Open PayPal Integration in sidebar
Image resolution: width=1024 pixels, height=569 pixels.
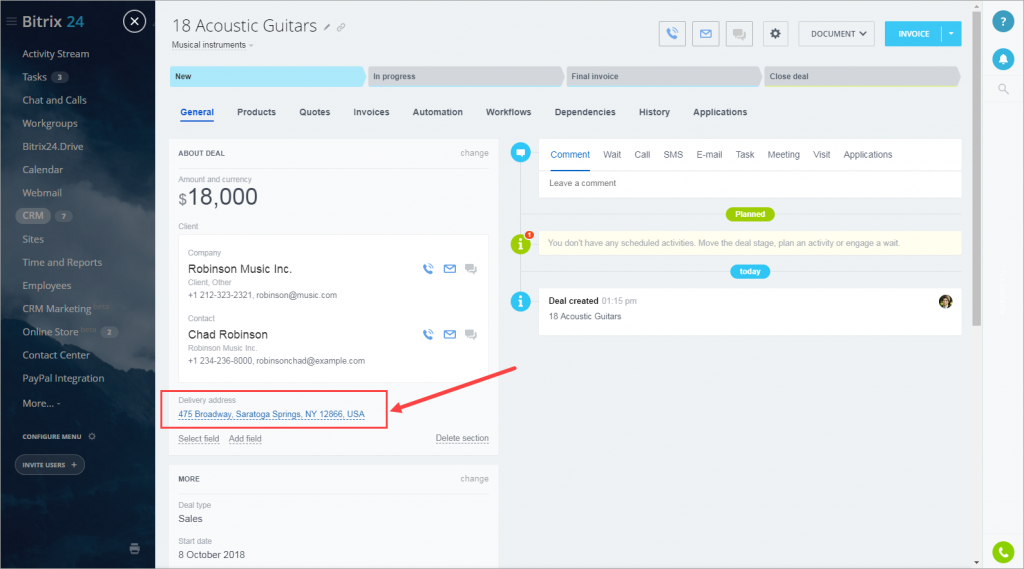coord(63,378)
